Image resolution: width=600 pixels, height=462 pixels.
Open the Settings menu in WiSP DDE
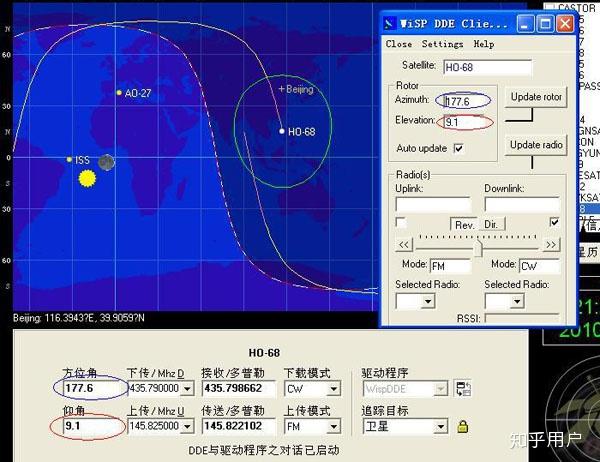point(442,44)
